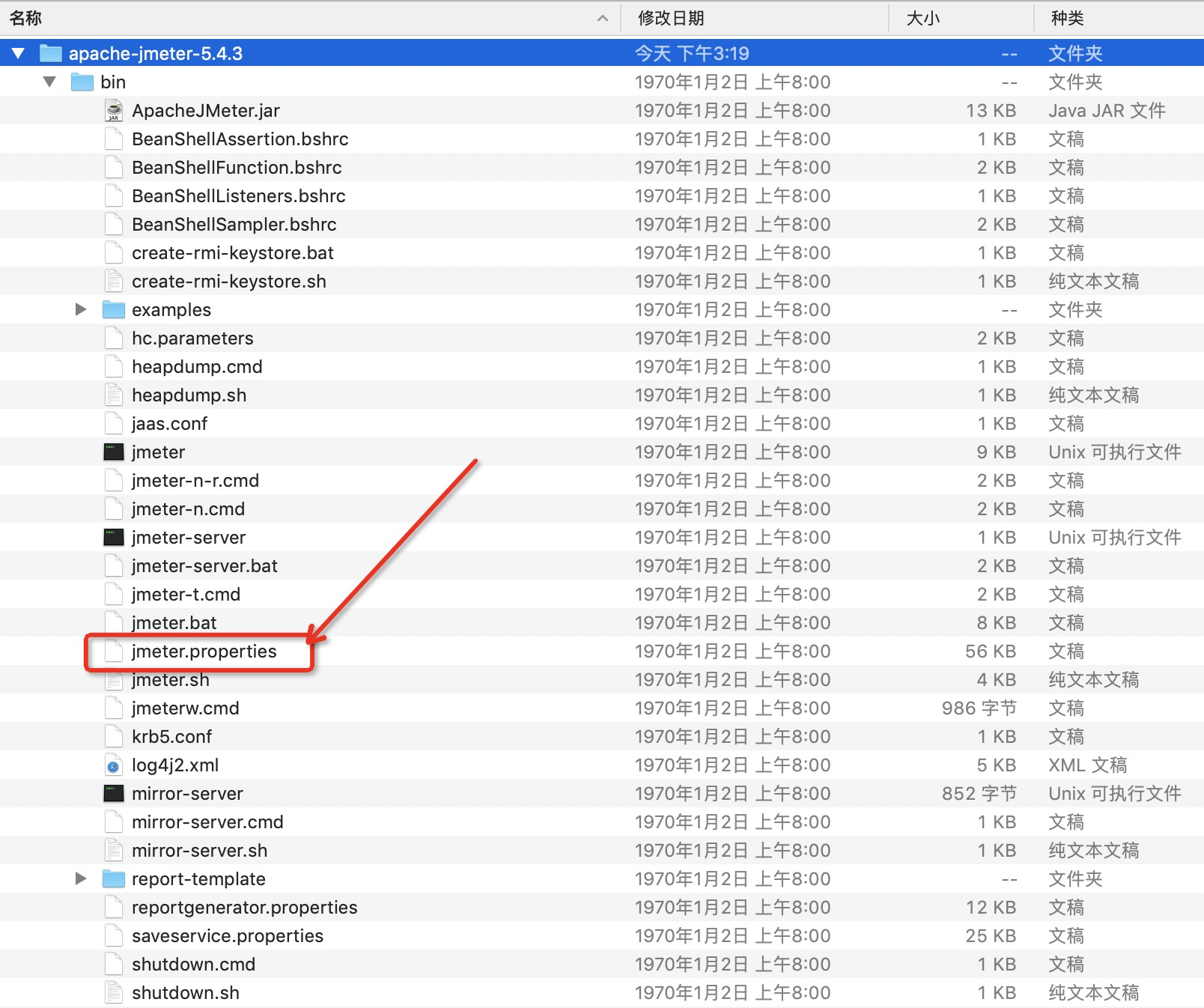Click the shutdown.cmd document icon
The width and height of the screenshot is (1204, 1008).
pos(114,964)
